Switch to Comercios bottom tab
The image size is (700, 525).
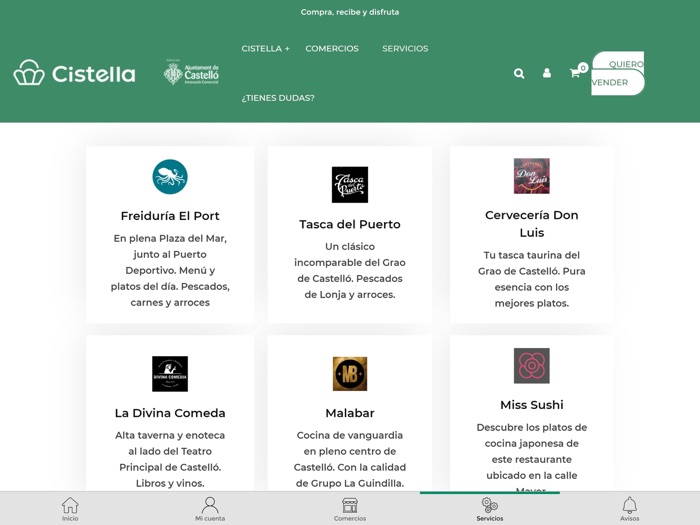pos(350,509)
